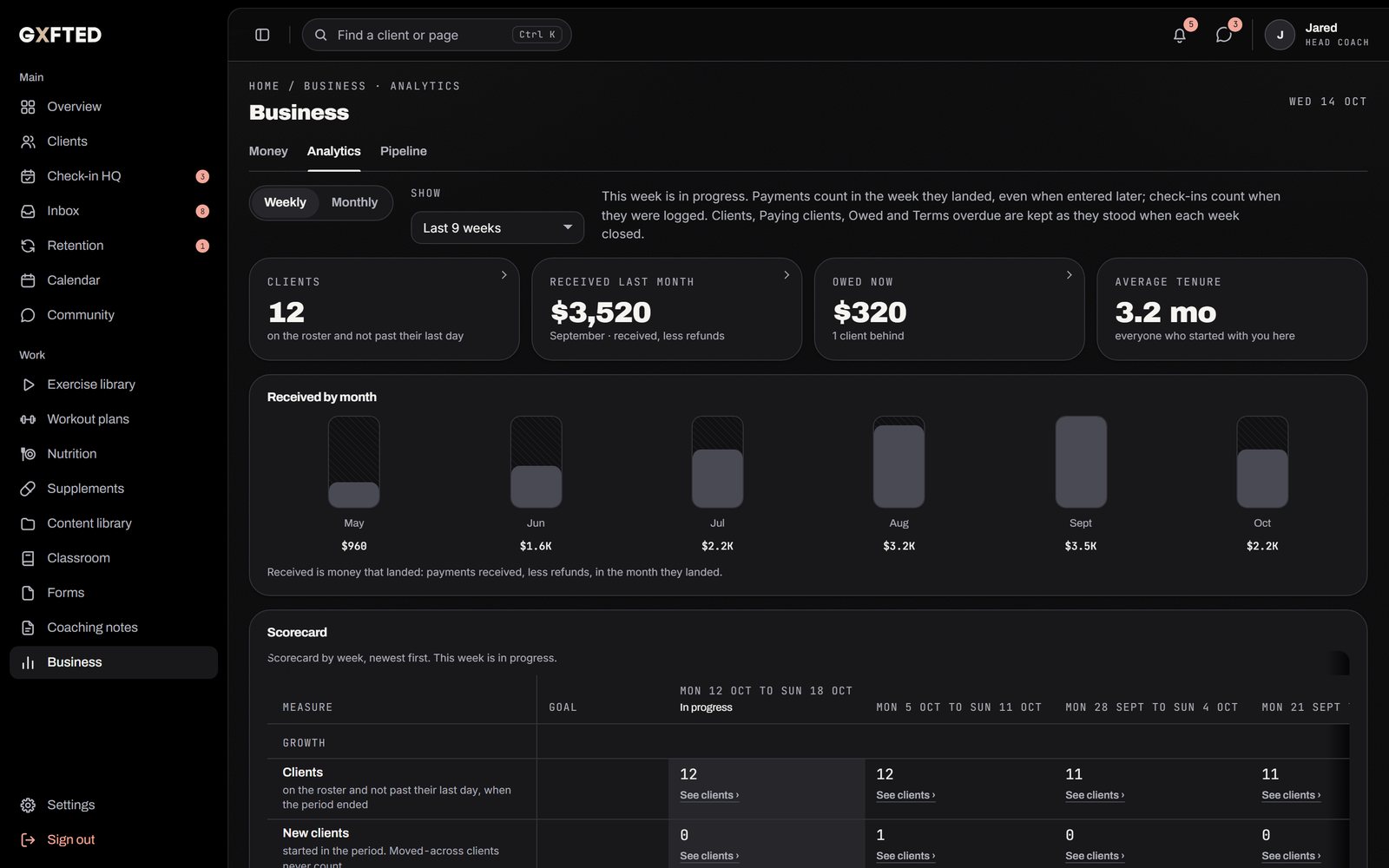Viewport: 1389px width, 868px height.
Task: Click the Exercise library play icon
Action: point(28,385)
